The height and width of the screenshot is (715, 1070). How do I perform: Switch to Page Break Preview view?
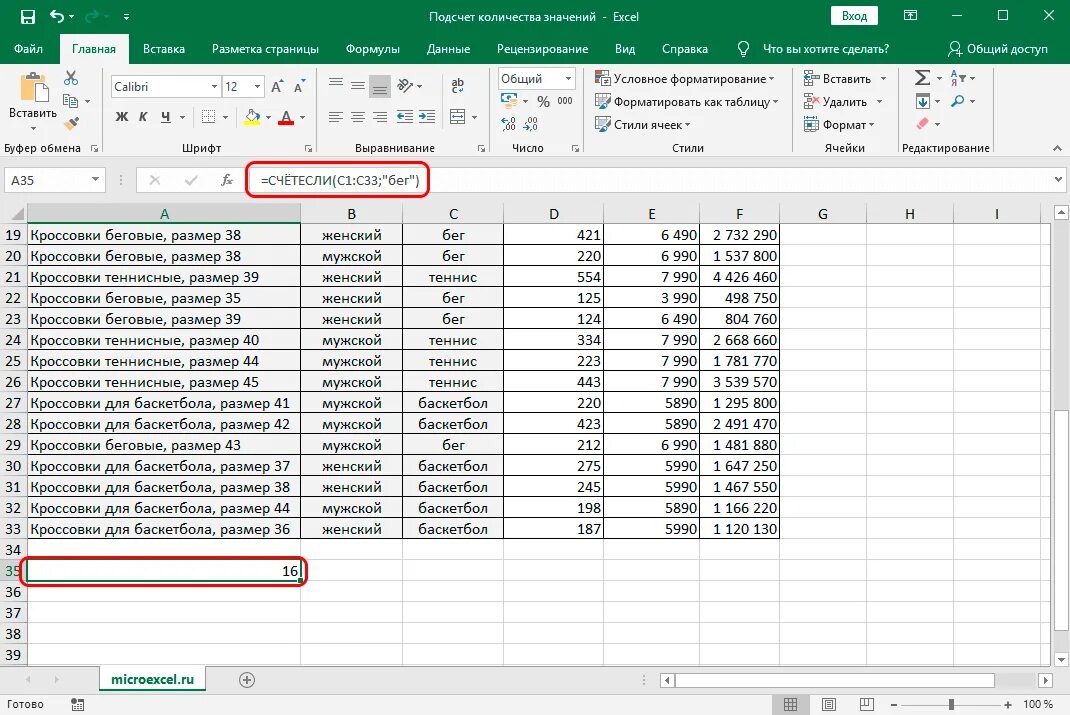tap(866, 704)
